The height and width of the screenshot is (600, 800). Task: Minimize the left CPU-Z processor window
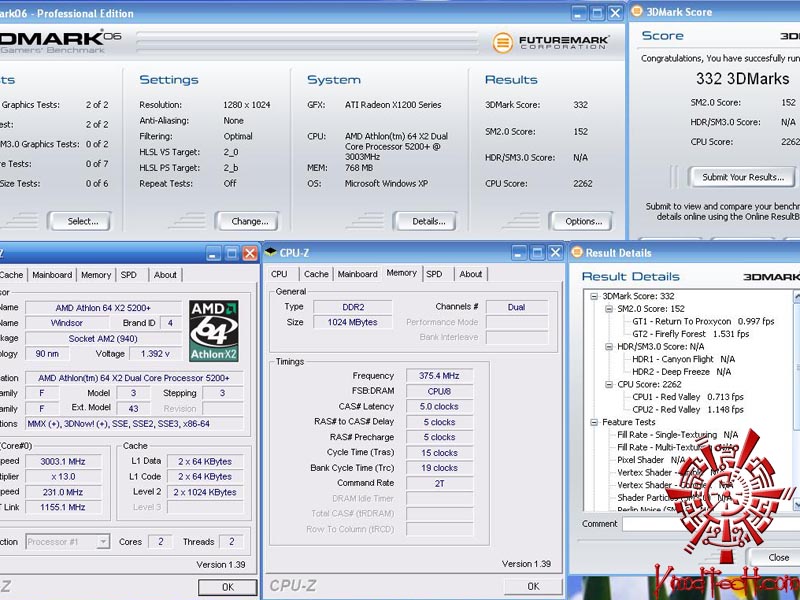click(214, 253)
